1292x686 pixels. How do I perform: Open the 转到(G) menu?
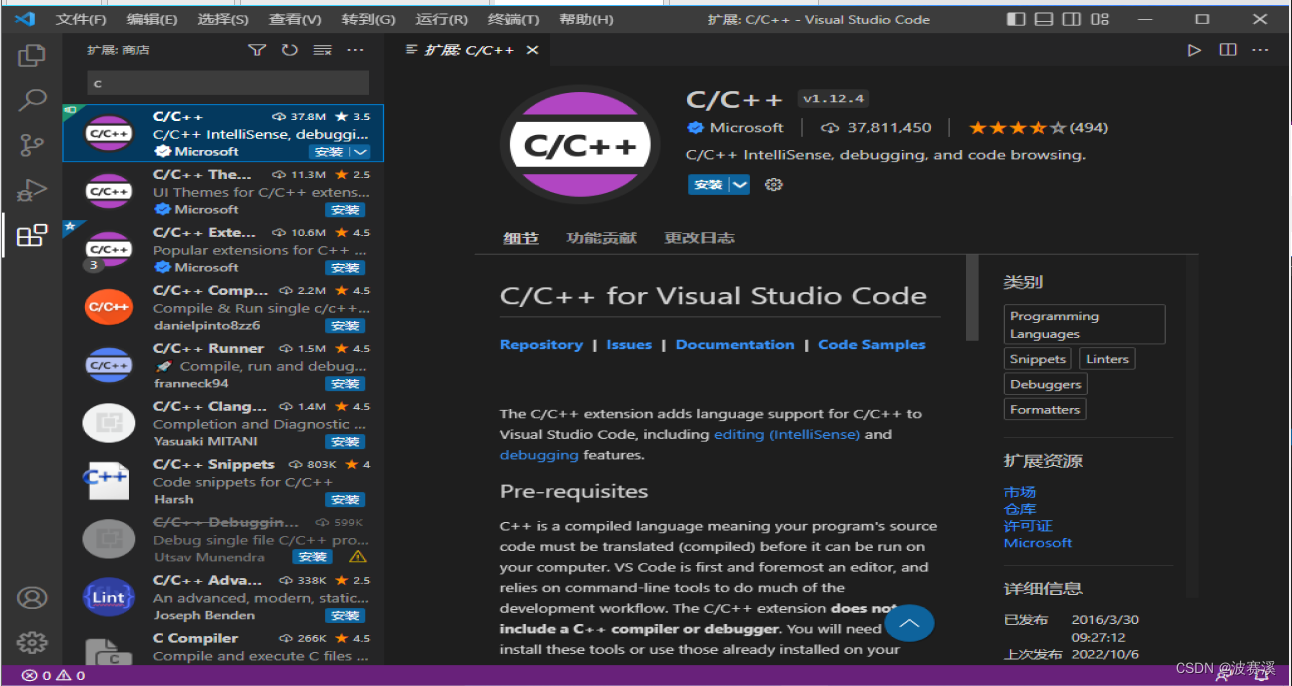pyautogui.click(x=368, y=19)
